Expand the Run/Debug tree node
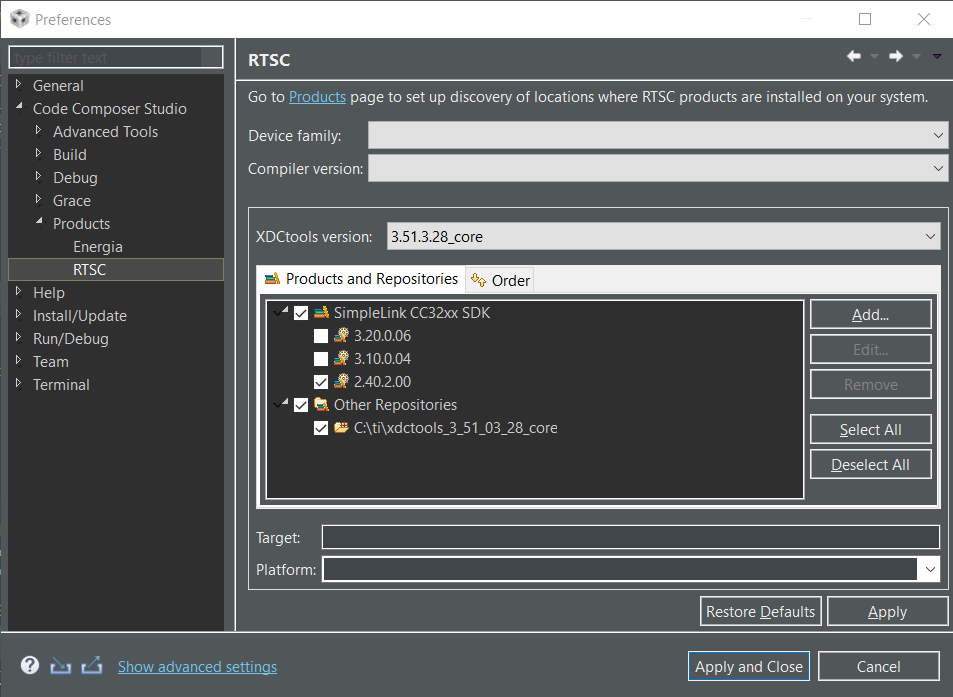The height and width of the screenshot is (697, 953). [x=18, y=337]
